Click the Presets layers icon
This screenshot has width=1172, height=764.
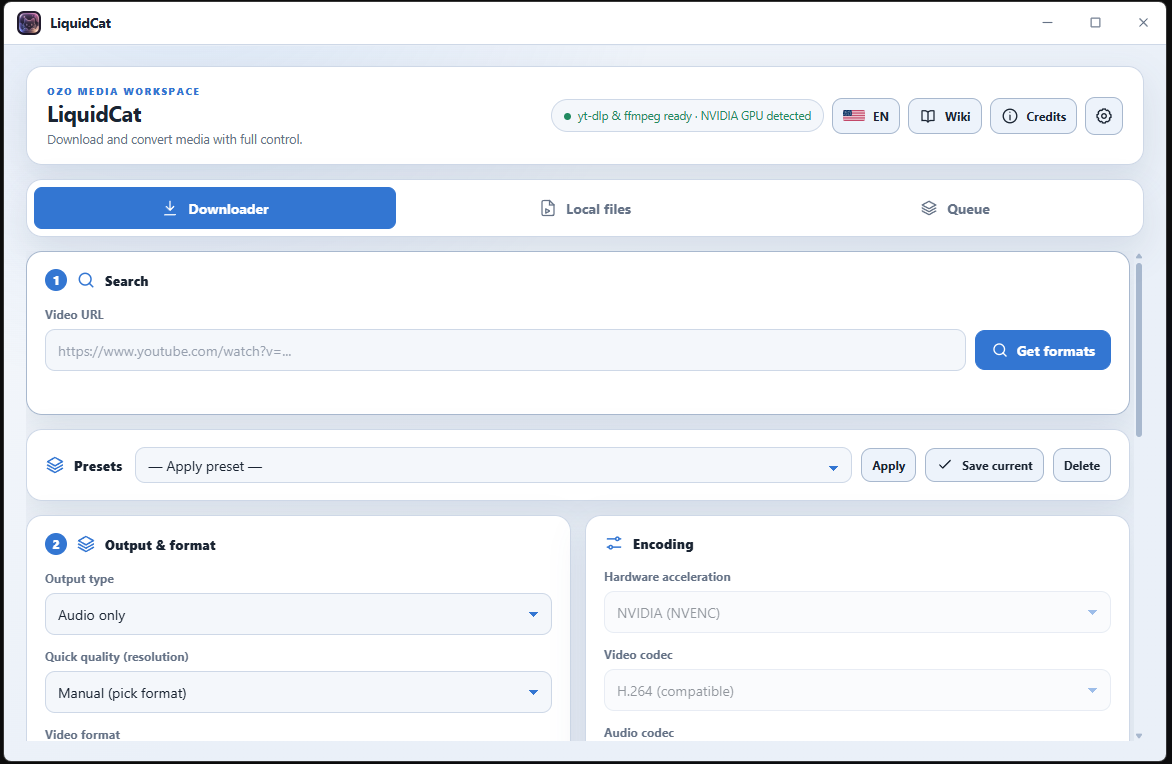click(55, 465)
